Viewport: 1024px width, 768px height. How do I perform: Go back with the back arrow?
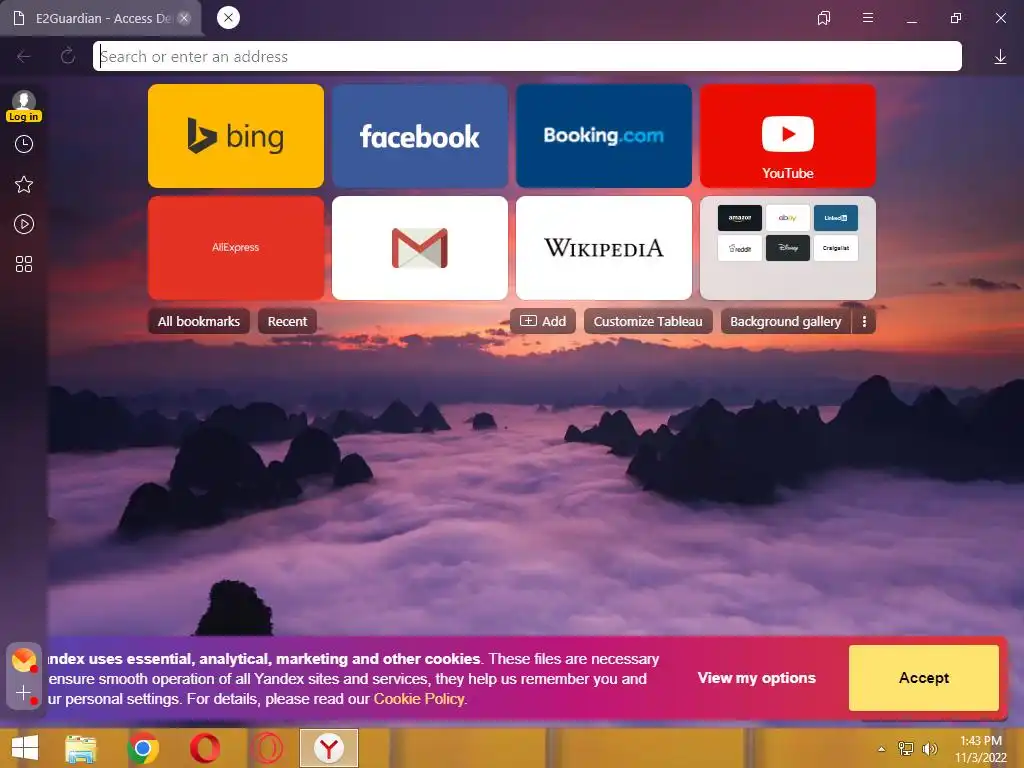pyautogui.click(x=24, y=57)
